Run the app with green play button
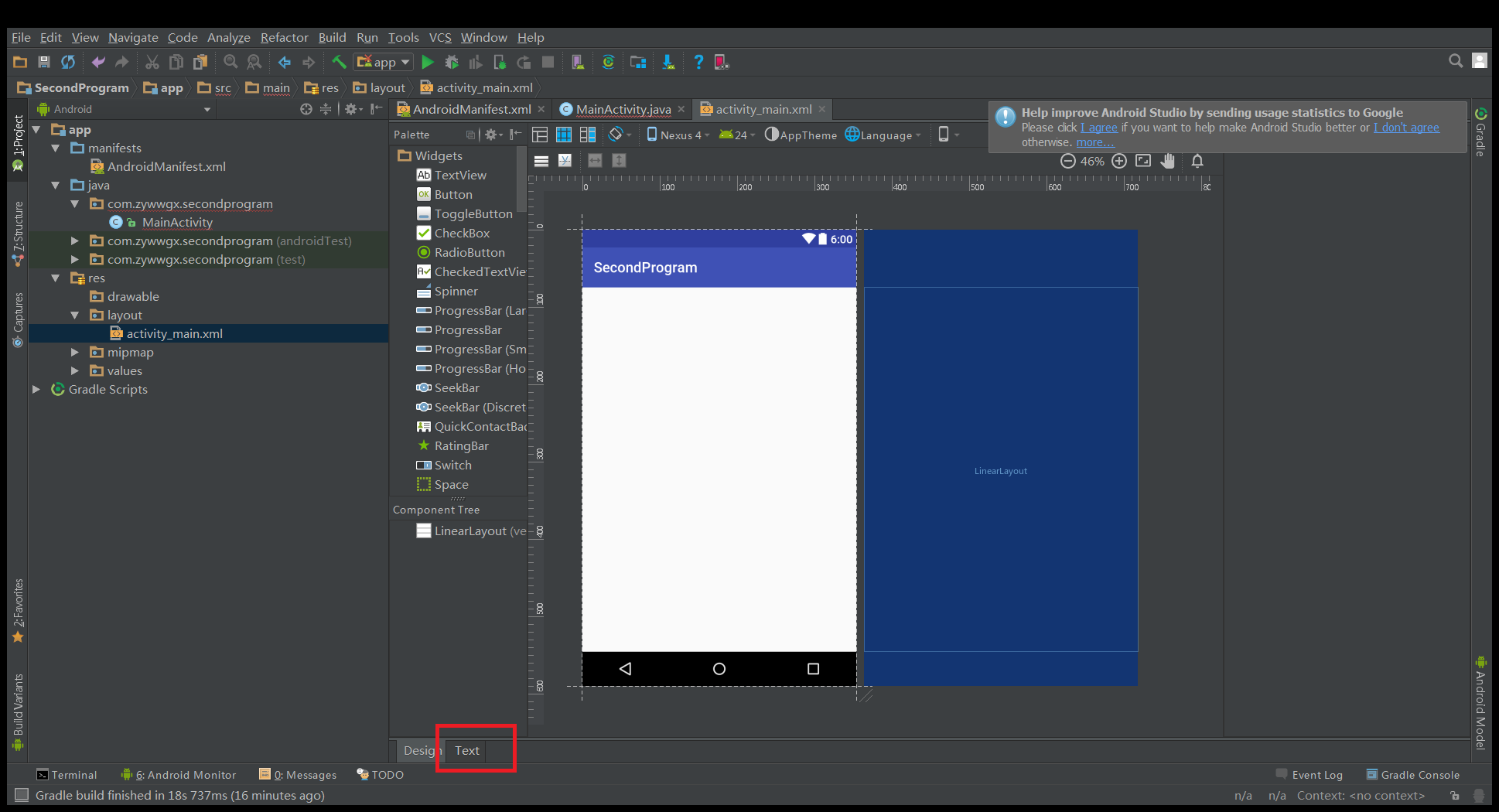 [428, 63]
